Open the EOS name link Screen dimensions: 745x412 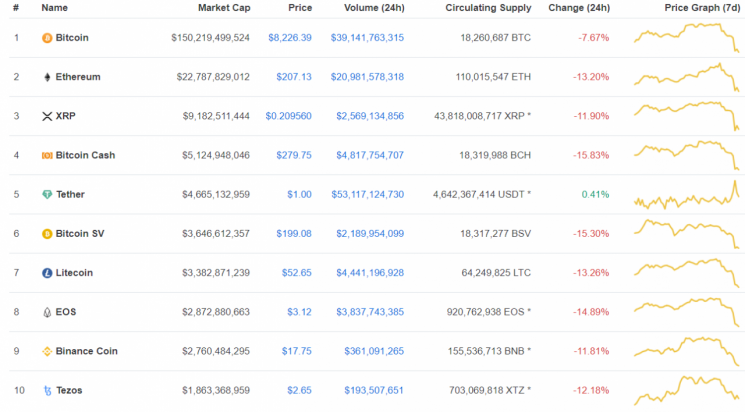pyautogui.click(x=66, y=312)
